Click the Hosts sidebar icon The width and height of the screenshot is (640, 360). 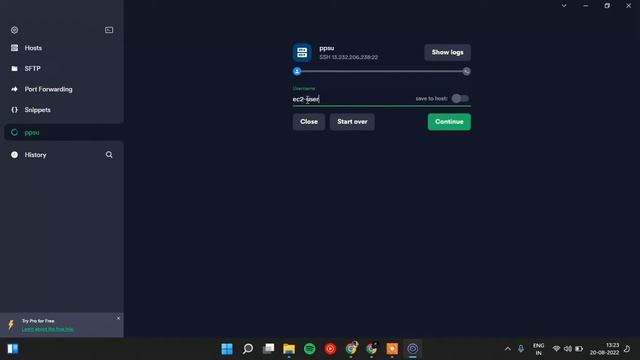pos(15,48)
